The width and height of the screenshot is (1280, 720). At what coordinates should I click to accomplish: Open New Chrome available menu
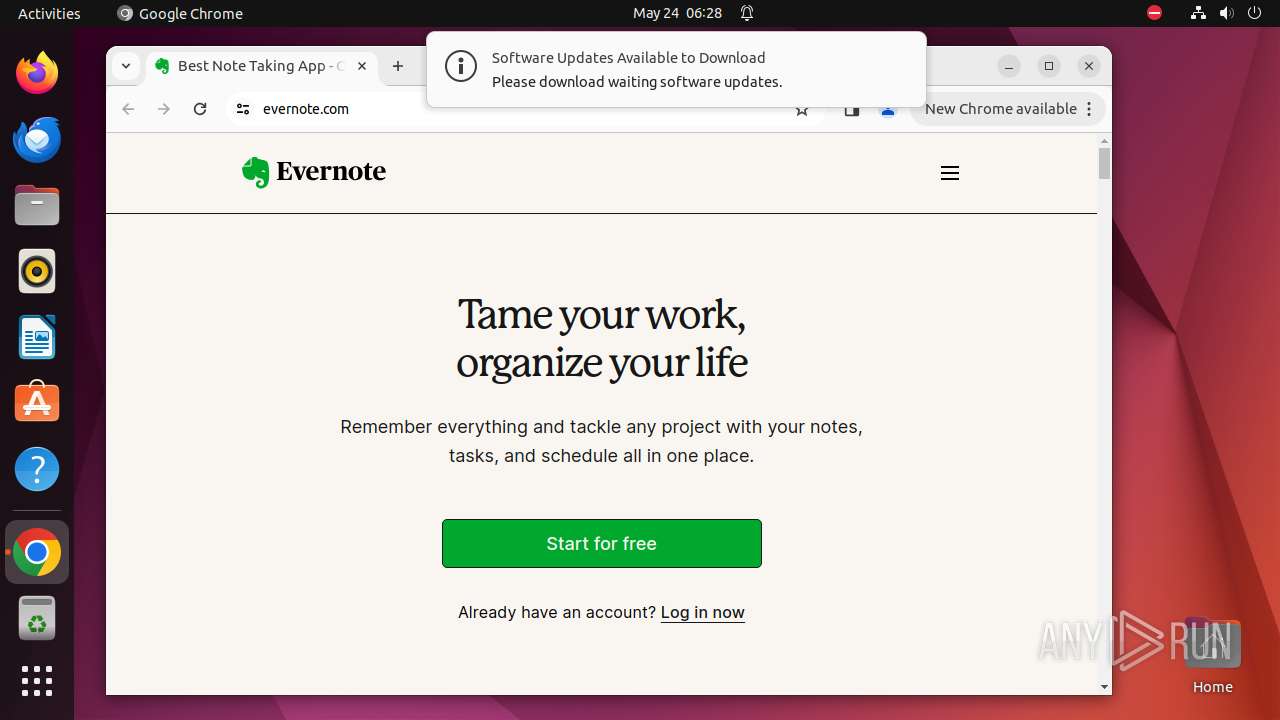point(1008,109)
